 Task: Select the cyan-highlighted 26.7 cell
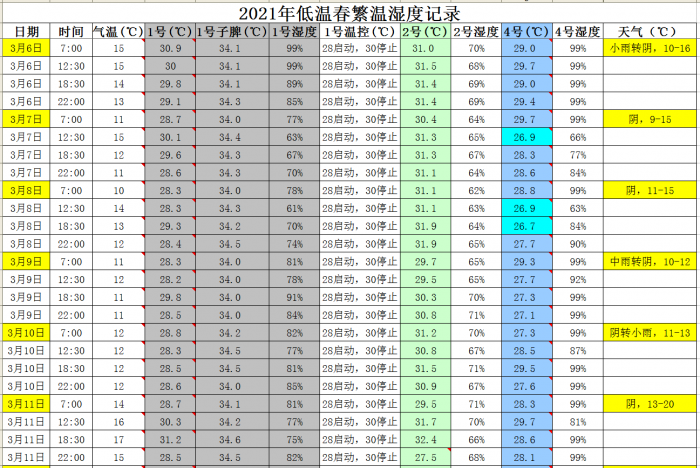(x=525, y=226)
